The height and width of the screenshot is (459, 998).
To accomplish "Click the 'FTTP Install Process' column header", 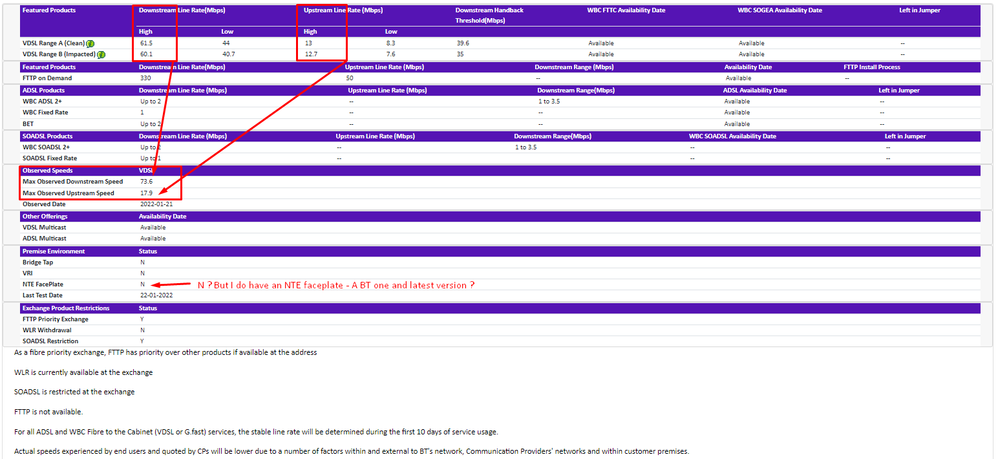I will pyautogui.click(x=875, y=67).
